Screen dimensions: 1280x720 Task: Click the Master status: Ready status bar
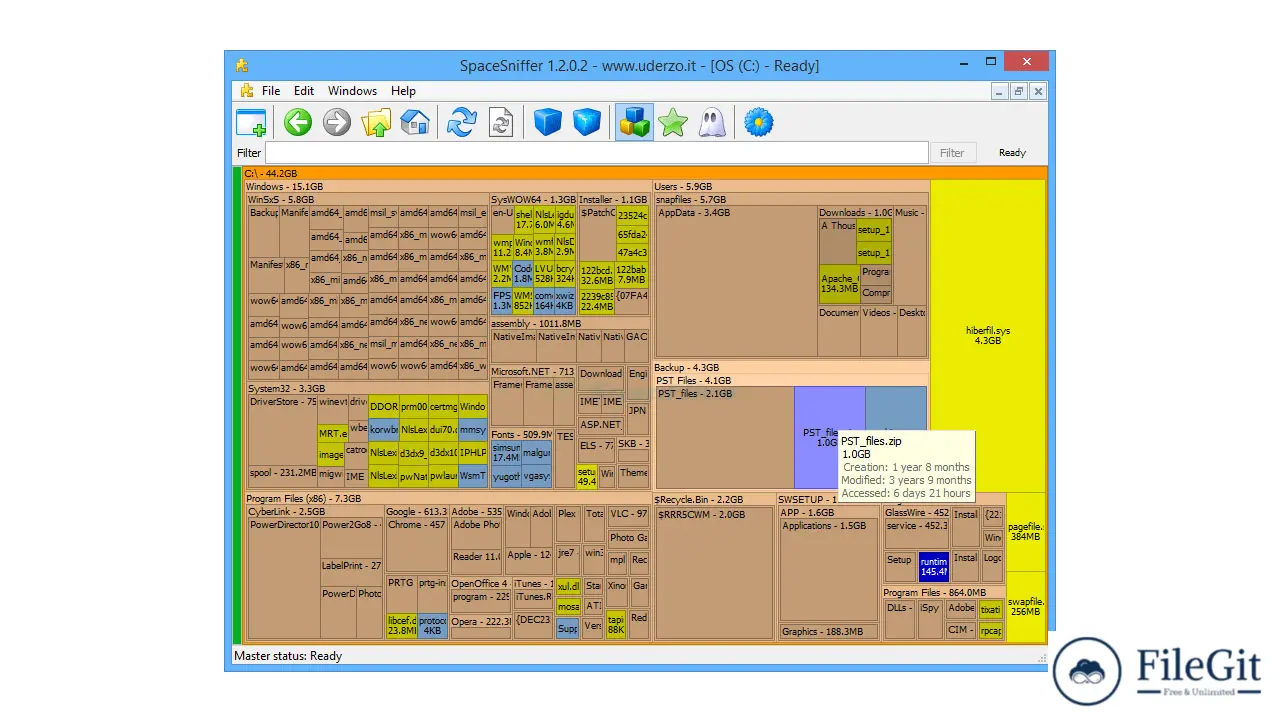pos(288,656)
